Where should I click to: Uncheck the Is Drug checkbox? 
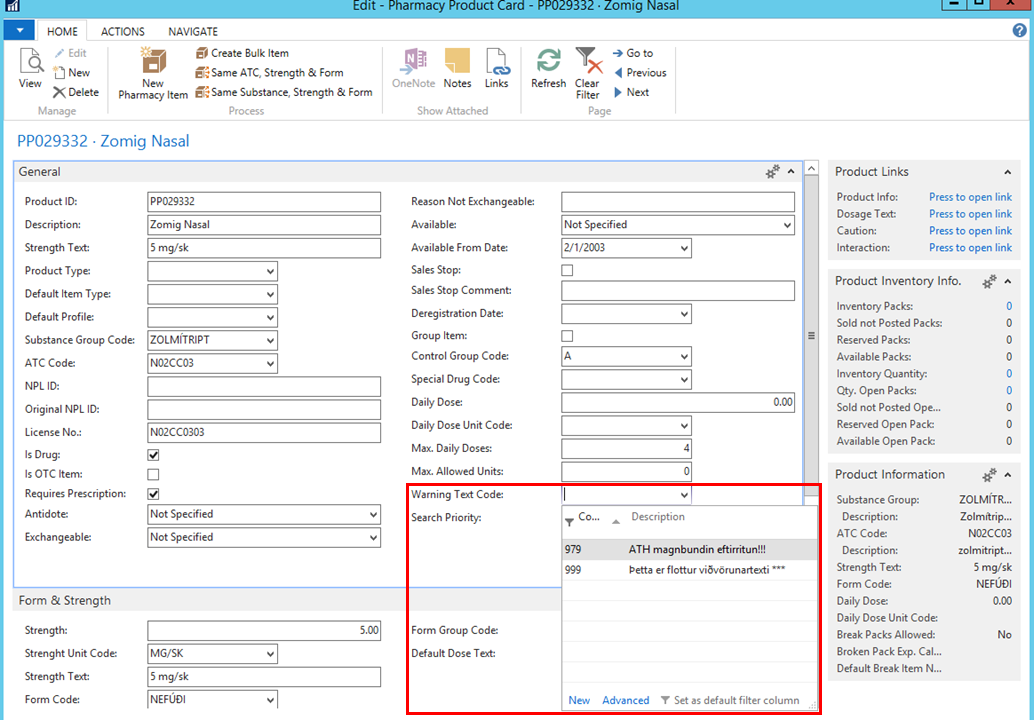[x=153, y=455]
